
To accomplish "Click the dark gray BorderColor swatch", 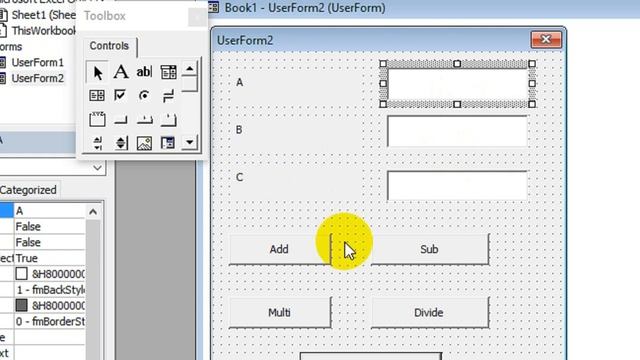I will click(x=21, y=305).
